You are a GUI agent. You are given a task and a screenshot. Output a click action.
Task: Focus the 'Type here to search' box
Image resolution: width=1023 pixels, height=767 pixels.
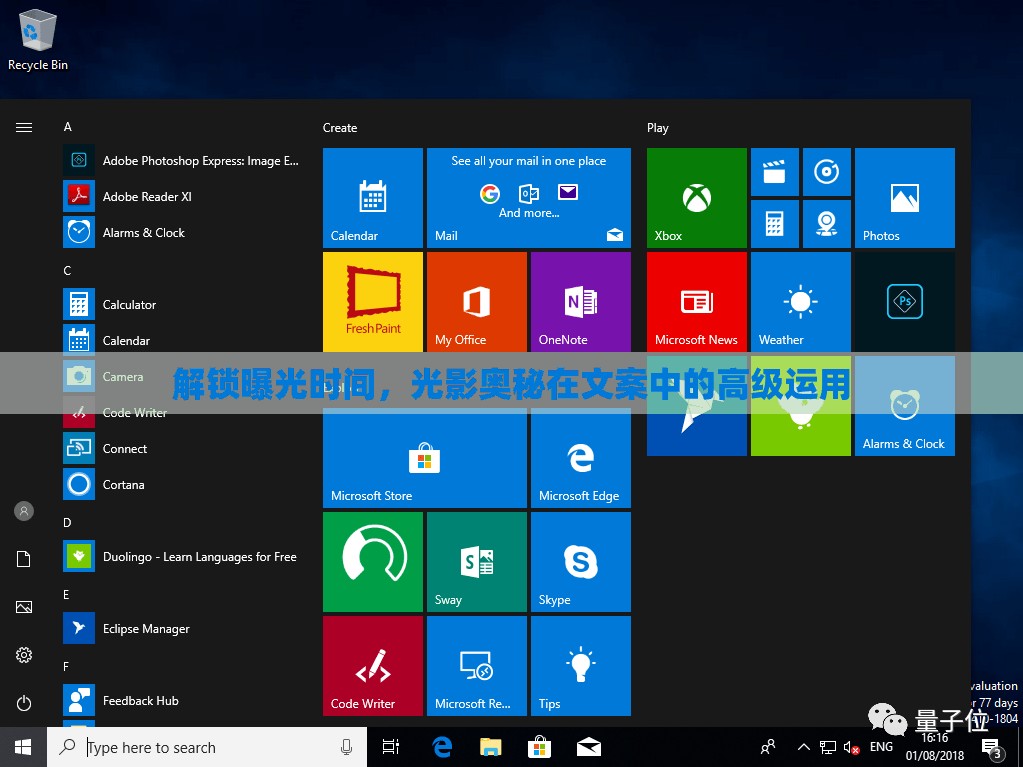coord(207,747)
